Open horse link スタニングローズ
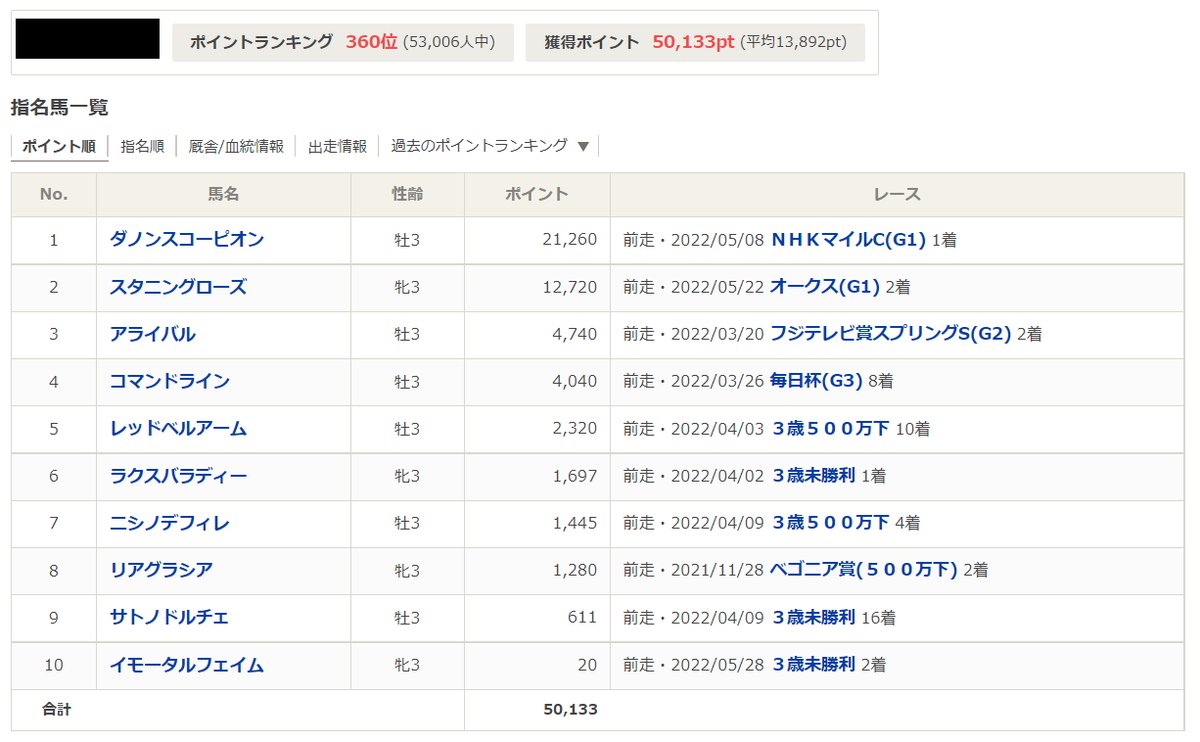 [x=177, y=287]
